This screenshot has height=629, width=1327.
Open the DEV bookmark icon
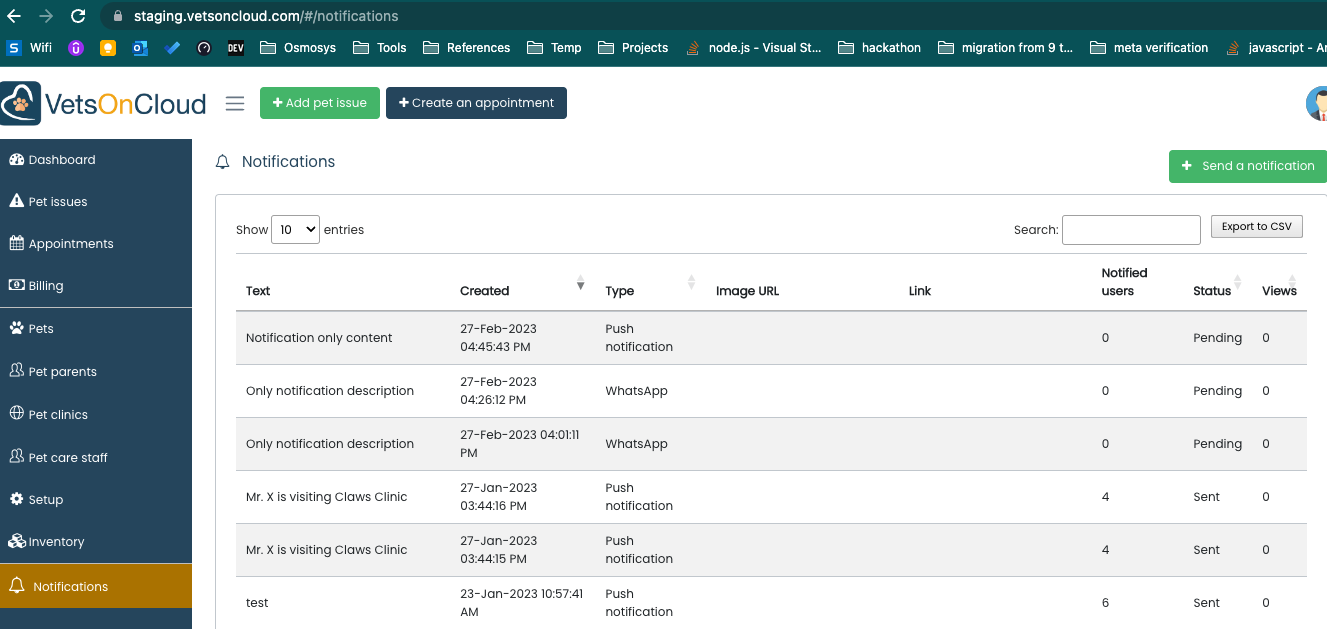pos(235,47)
